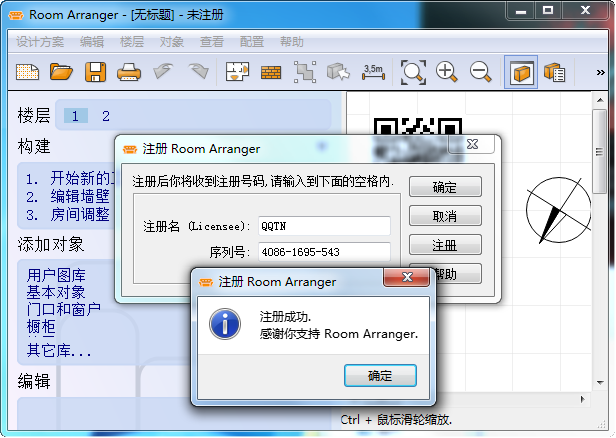Open the 设计方案 menu
This screenshot has height=438, width=616.
(x=42, y=42)
